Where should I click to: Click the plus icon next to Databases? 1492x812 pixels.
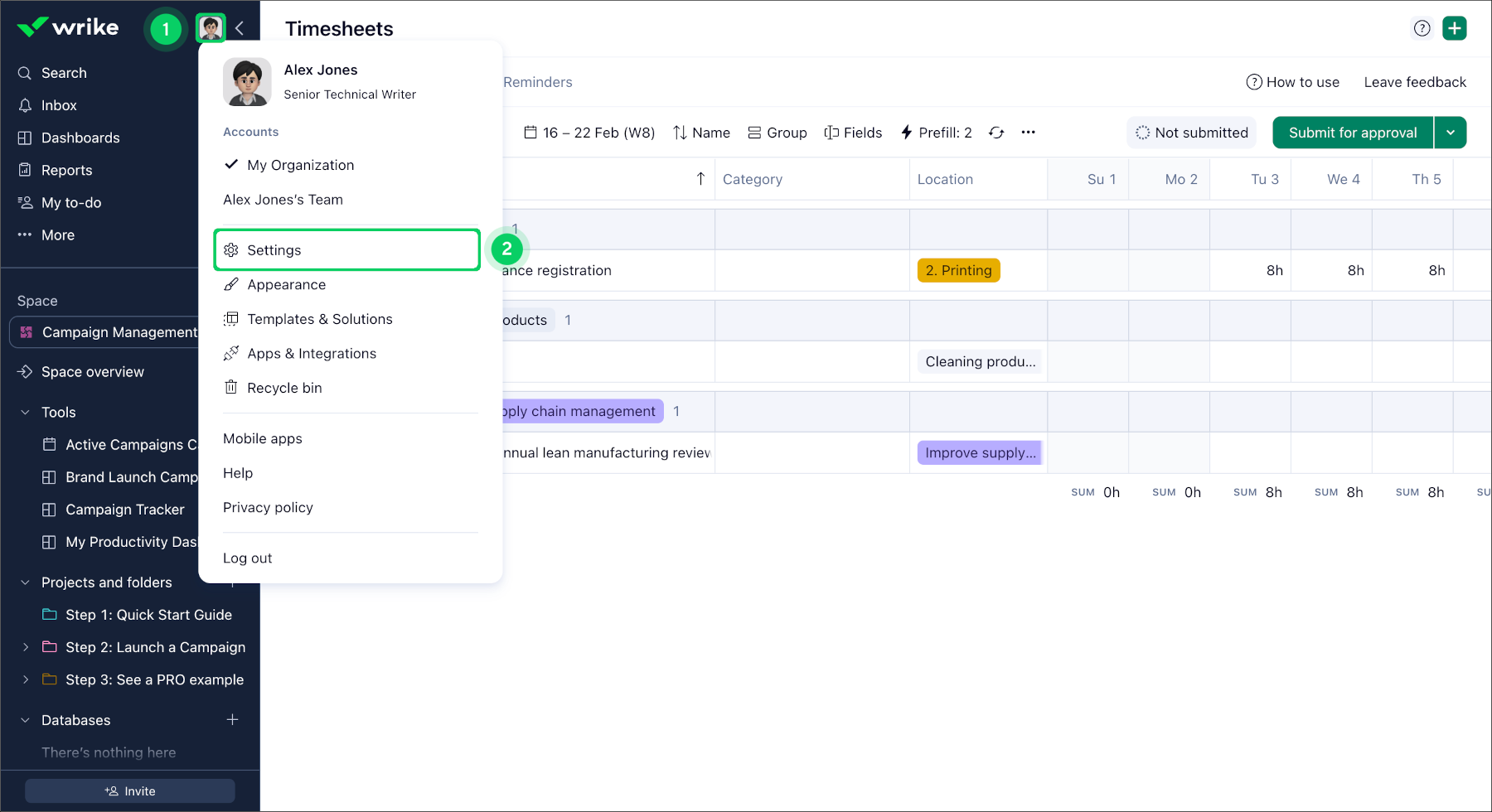233,720
